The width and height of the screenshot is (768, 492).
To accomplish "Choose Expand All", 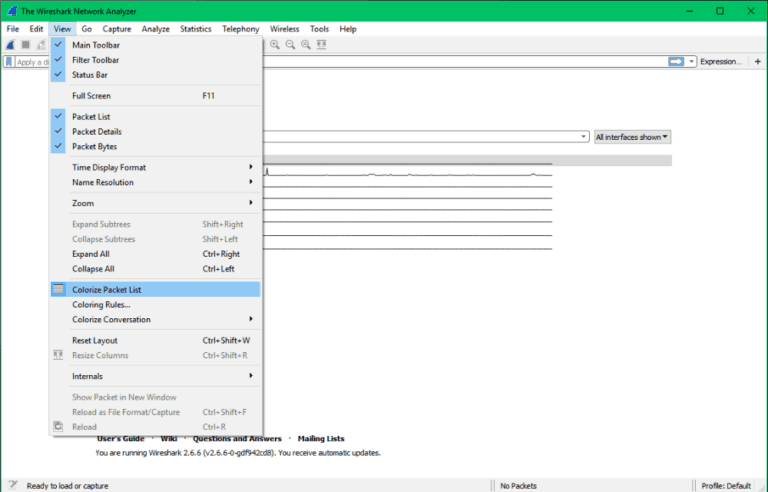I will point(155,254).
